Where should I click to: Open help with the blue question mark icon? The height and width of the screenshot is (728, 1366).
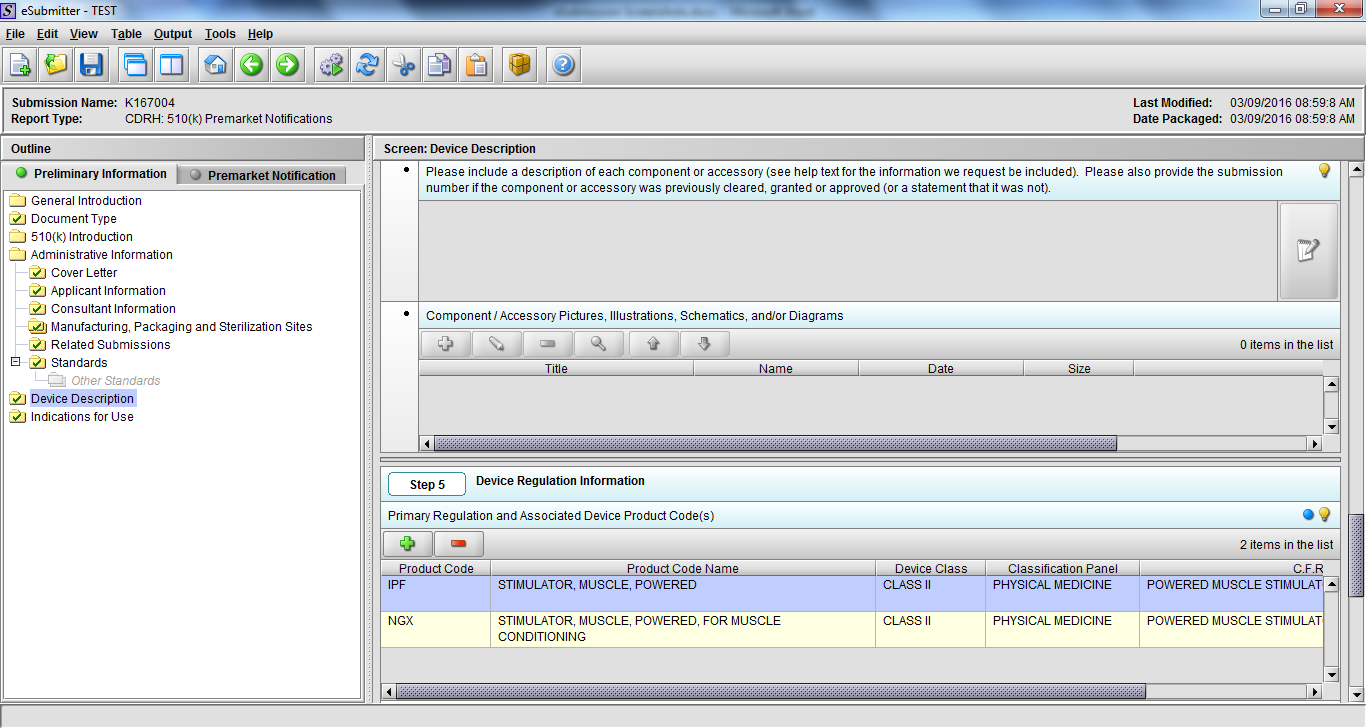pos(563,65)
